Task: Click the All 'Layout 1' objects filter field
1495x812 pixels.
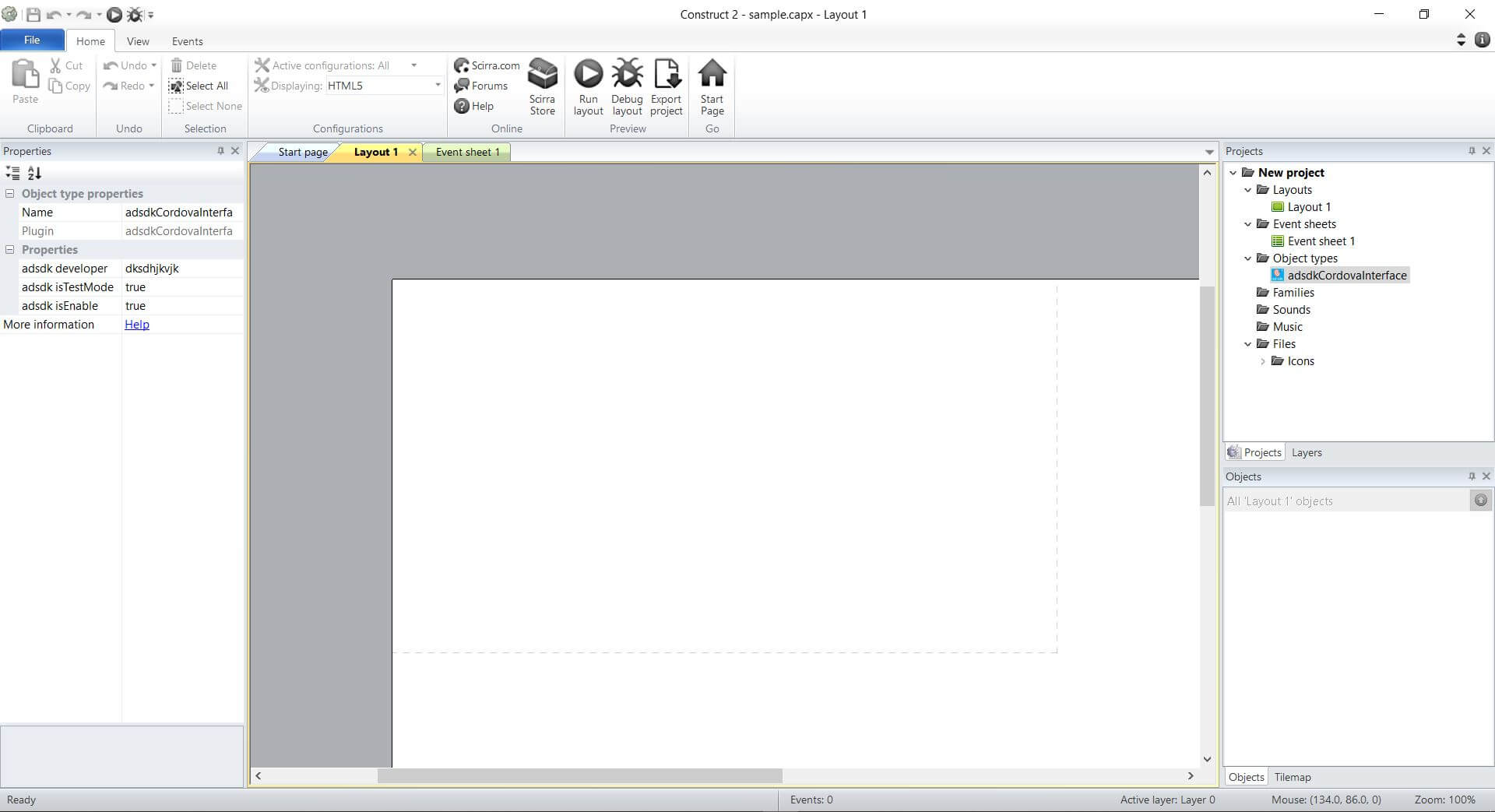Action: 1346,501
